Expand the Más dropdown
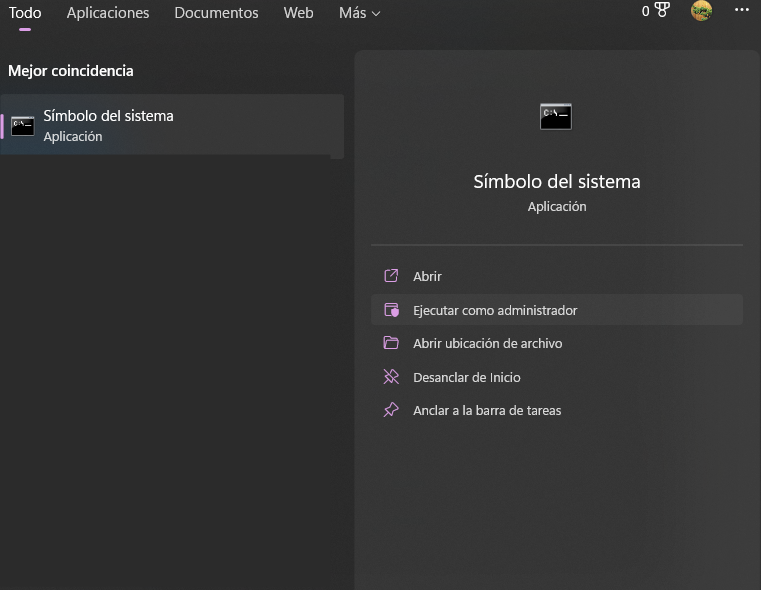Viewport: 761px width, 590px height. (359, 13)
